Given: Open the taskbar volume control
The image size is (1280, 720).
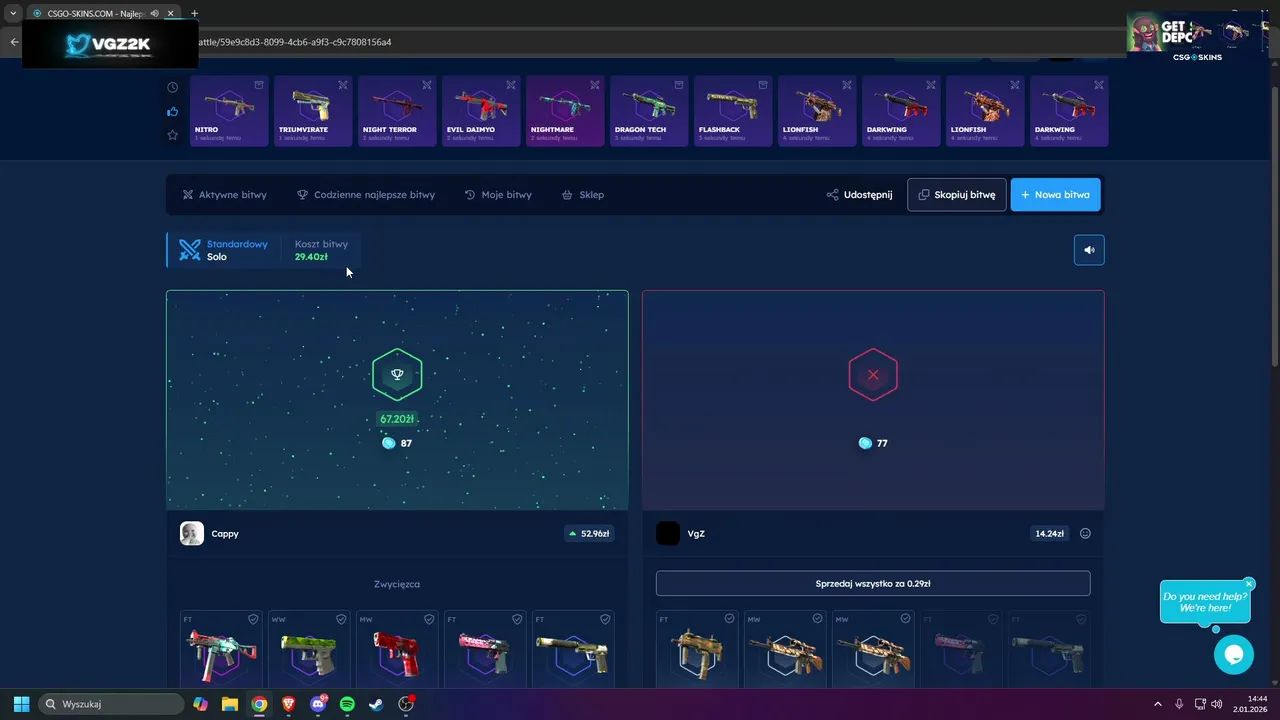Looking at the screenshot, I should point(1216,704).
